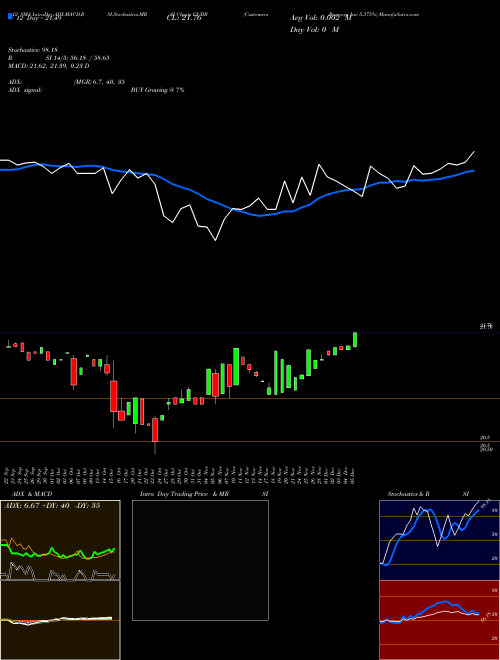The width and height of the screenshot is (500, 660).
Task: Click 'Intra Day Trading Price & MR' panel title
Action: 184,494
